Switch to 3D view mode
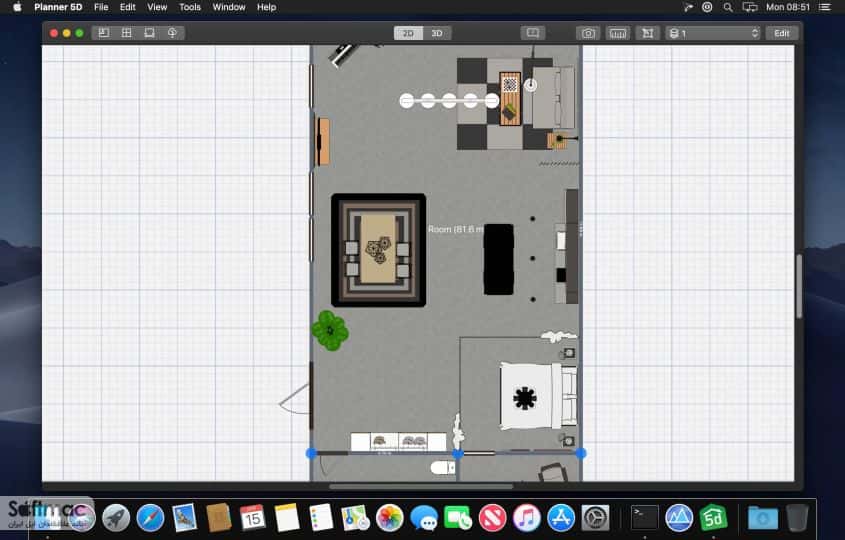This screenshot has width=845, height=540. [437, 33]
